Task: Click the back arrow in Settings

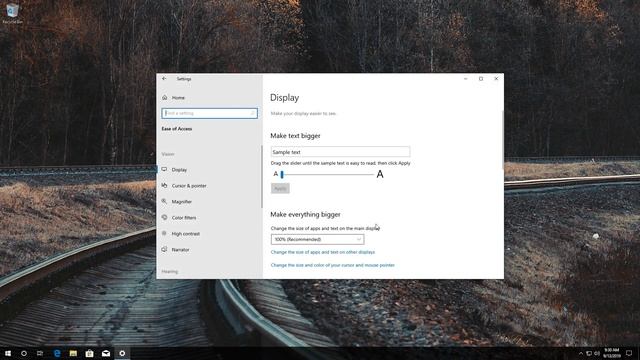Action: click(164, 79)
